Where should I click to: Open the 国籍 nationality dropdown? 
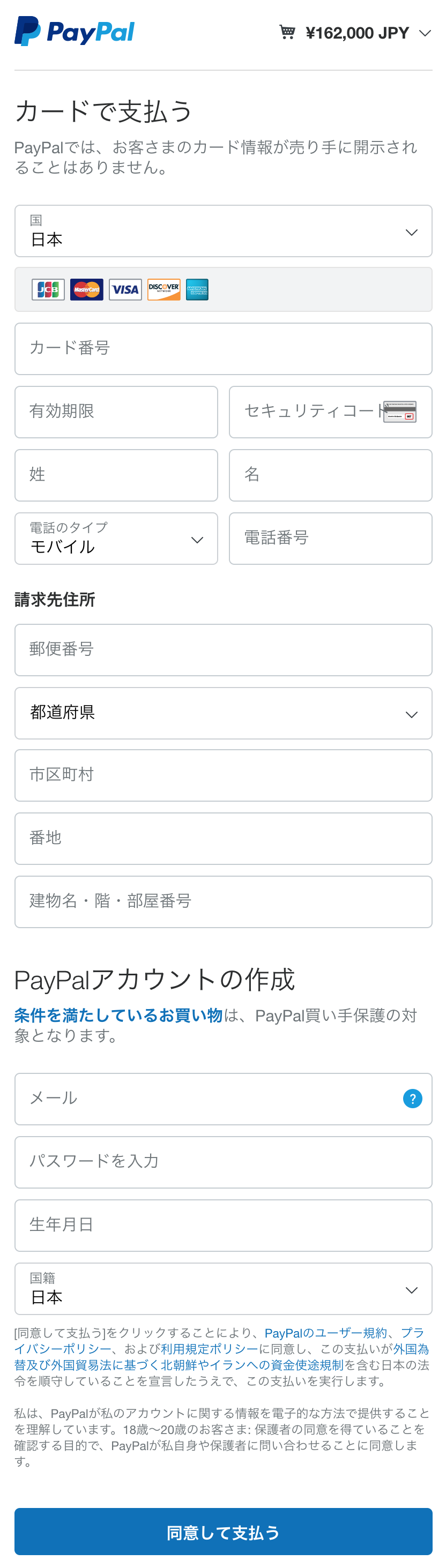(x=224, y=1289)
